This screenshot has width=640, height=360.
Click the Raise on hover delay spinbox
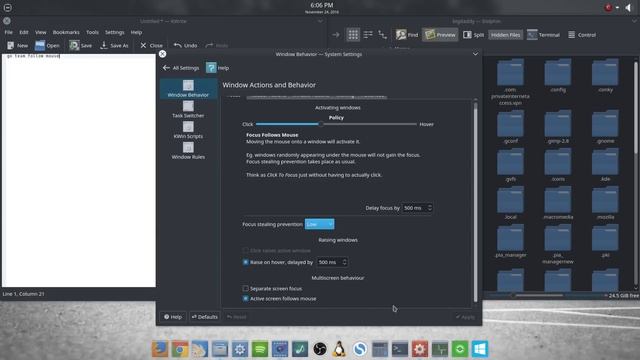point(332,262)
